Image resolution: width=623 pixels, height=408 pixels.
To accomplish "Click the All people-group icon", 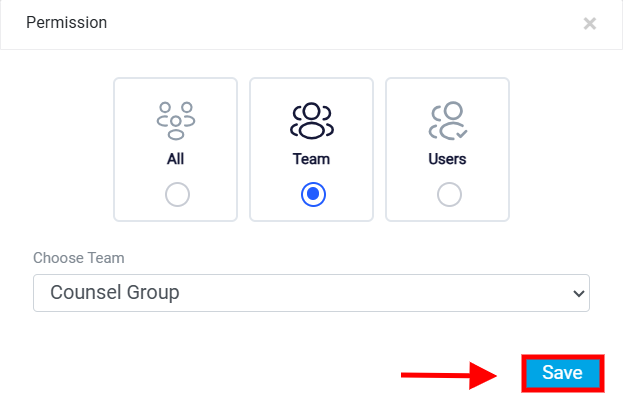I will (x=176, y=121).
